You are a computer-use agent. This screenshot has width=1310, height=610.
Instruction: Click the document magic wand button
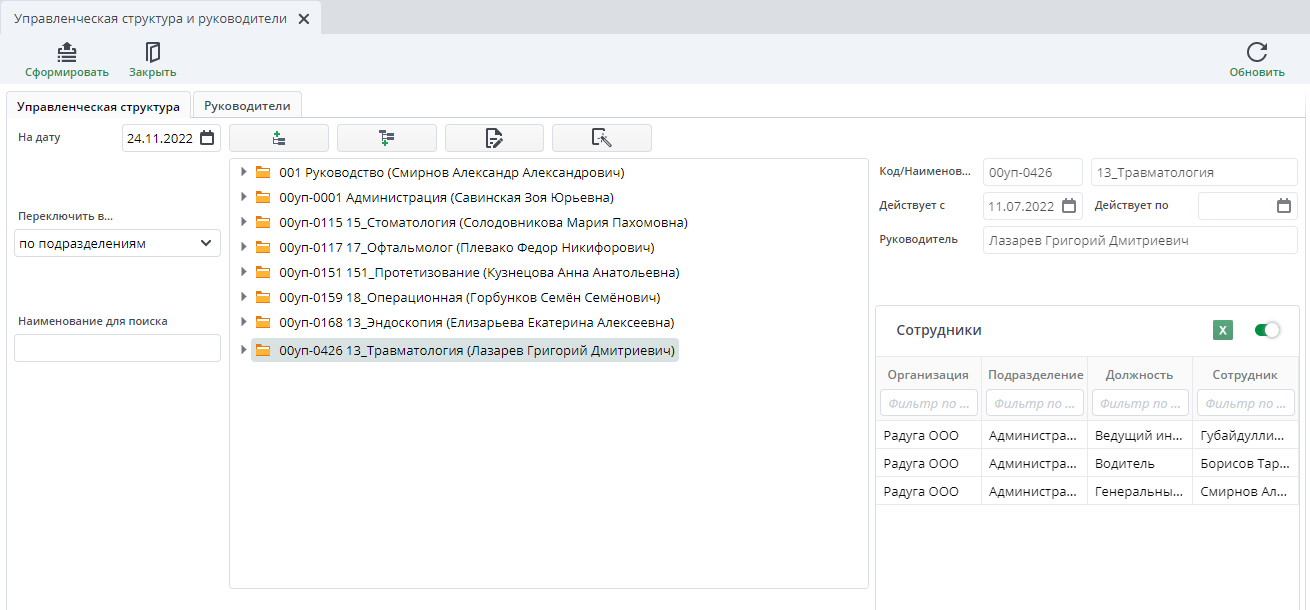coord(602,138)
